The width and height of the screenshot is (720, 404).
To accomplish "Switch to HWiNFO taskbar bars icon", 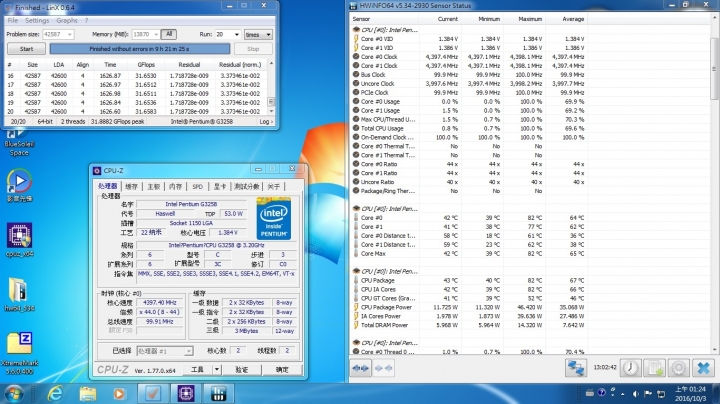I will coord(219,394).
